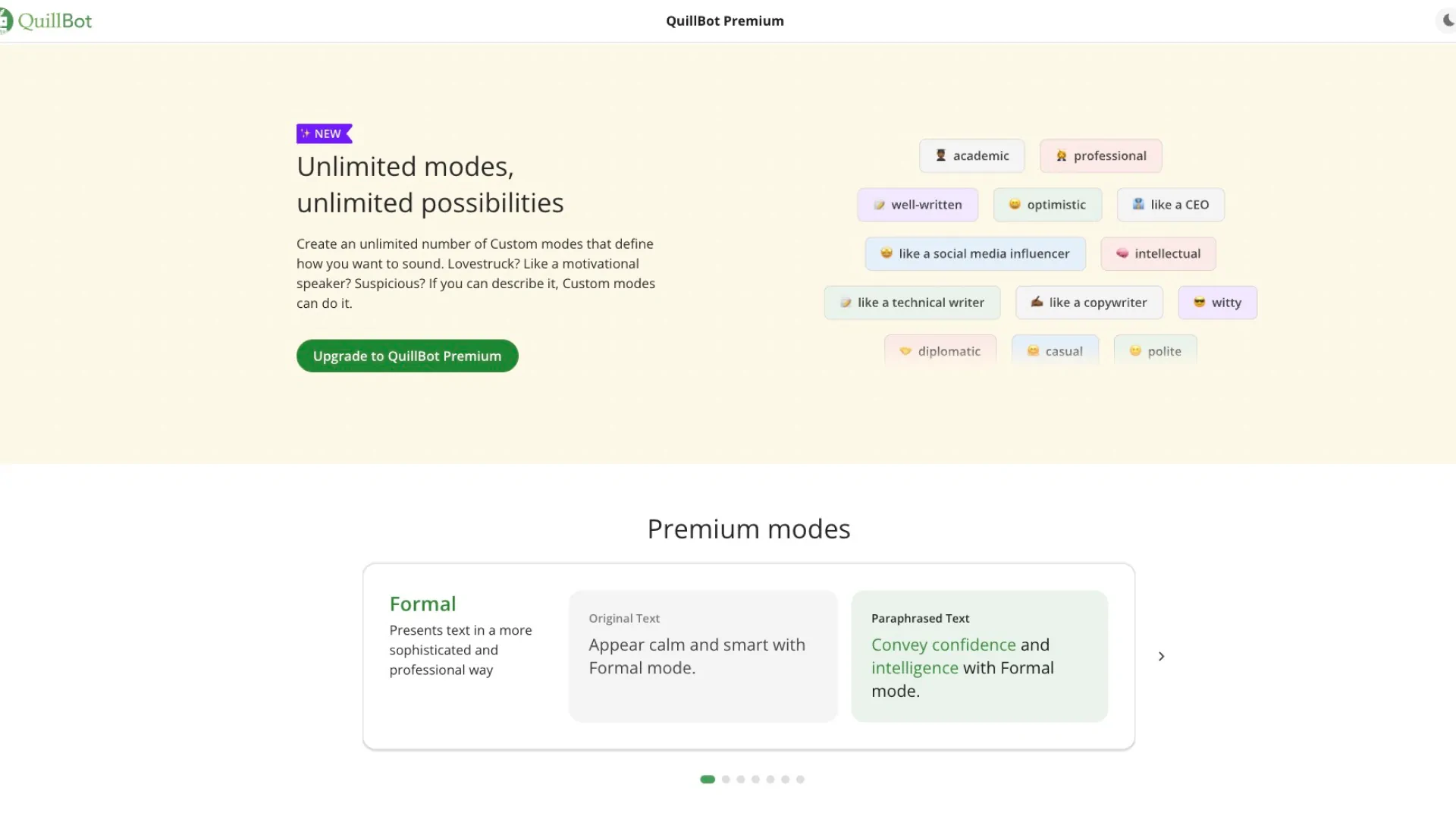Screen dimensions: 1456x819
Task: Select the 'diplomatic' tone option
Action: point(940,351)
